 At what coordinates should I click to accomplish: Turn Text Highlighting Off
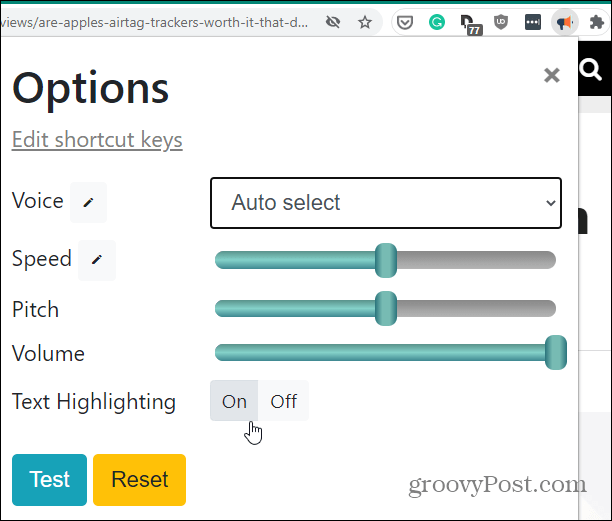(284, 401)
